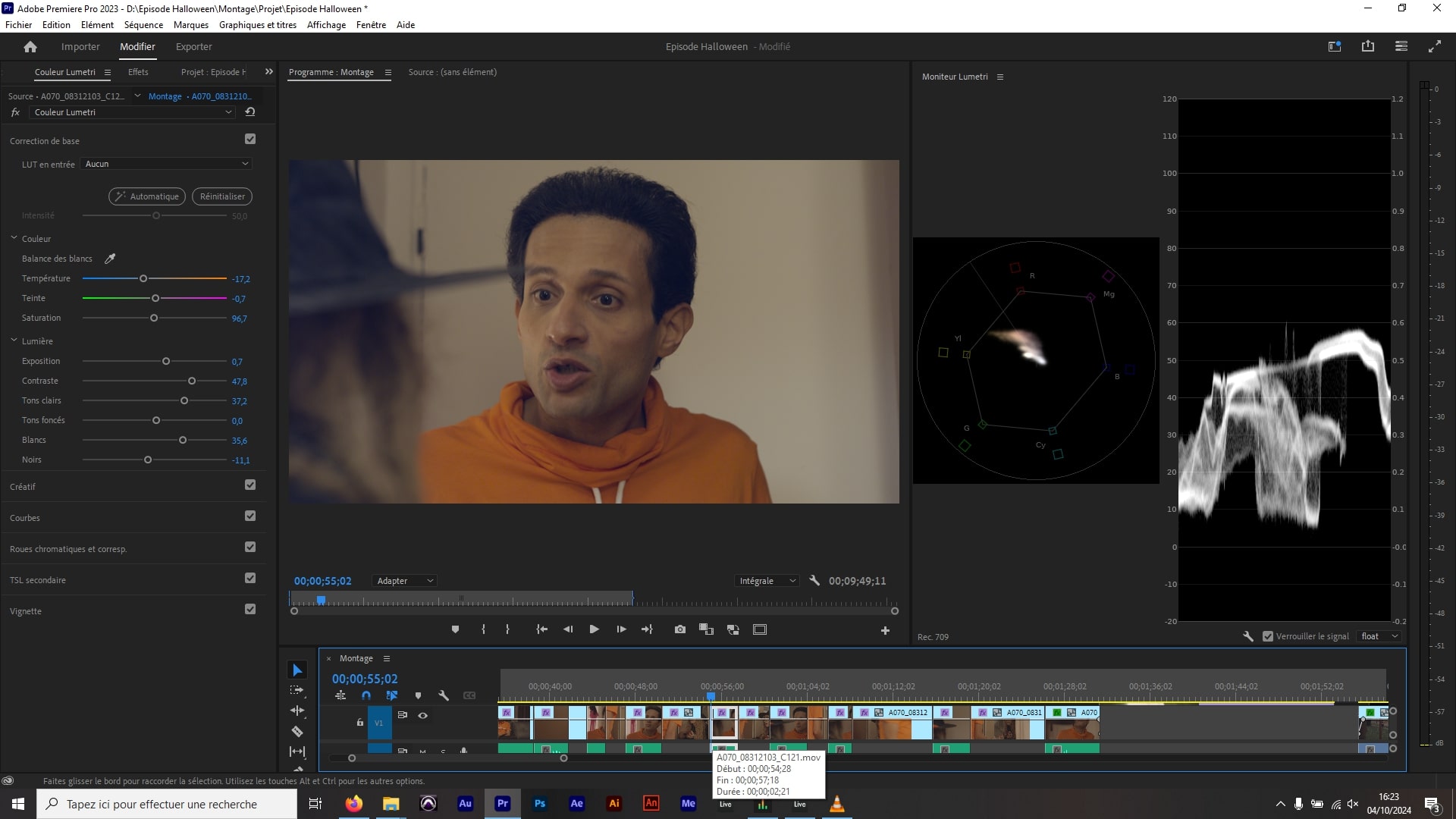Select the Slip tool

297,752
